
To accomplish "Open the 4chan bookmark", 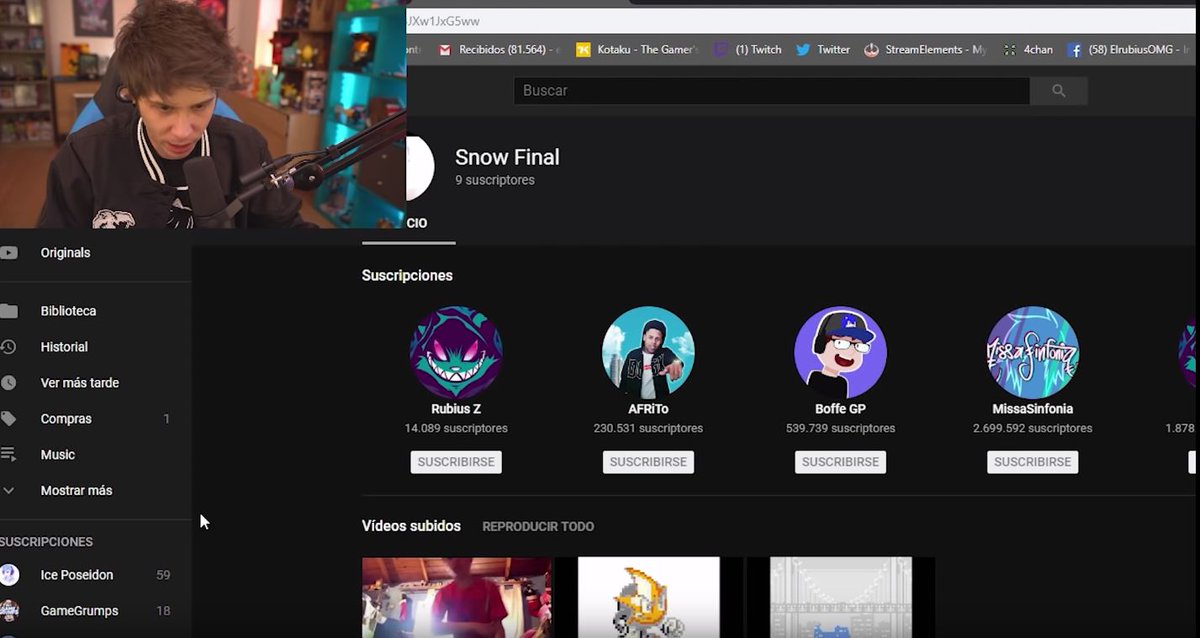I will pyautogui.click(x=1027, y=49).
